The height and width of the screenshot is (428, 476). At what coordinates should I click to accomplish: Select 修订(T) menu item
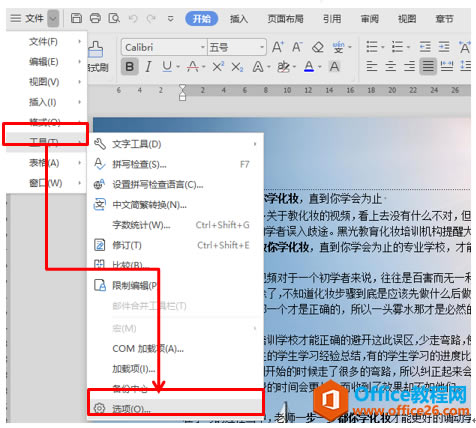click(x=175, y=245)
